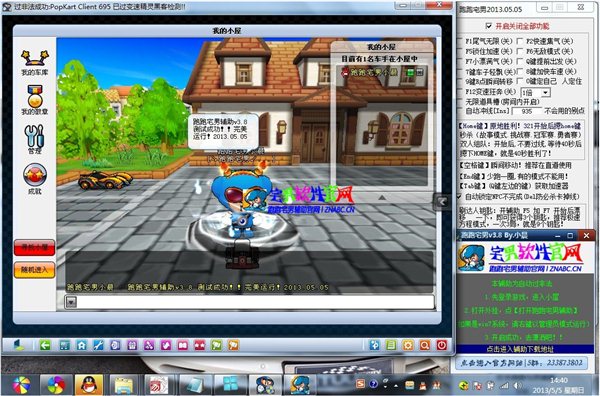Click the purple gift box toolbar icon
Viewport: 600px width, 396px height.
click(x=132, y=345)
